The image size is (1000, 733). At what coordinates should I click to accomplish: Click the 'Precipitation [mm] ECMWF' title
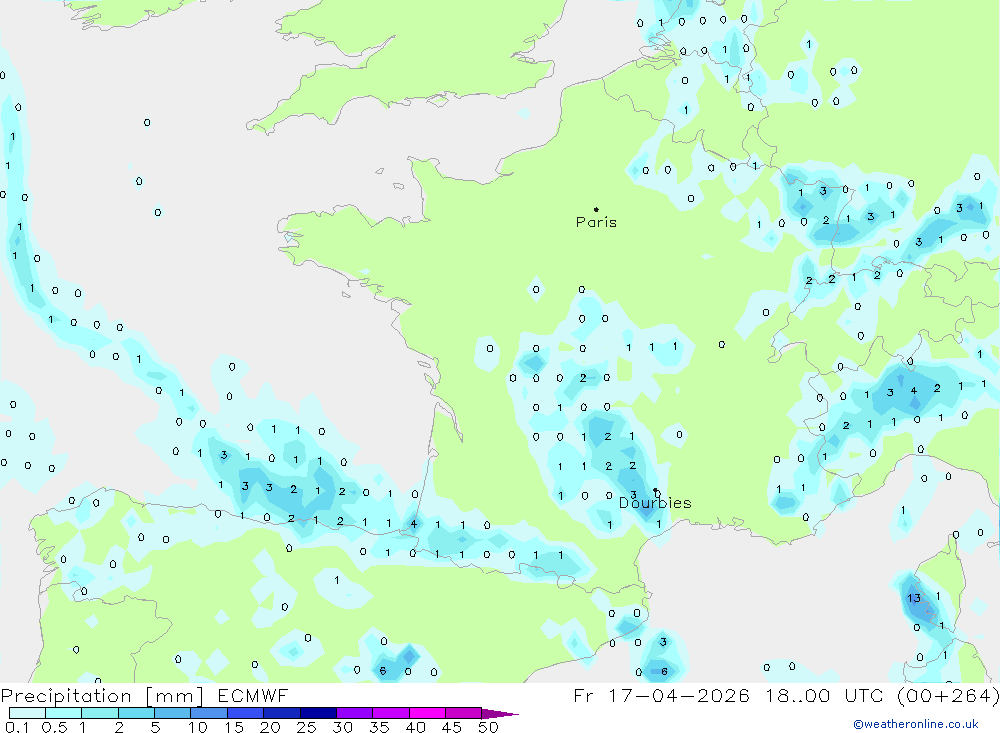[144, 695]
